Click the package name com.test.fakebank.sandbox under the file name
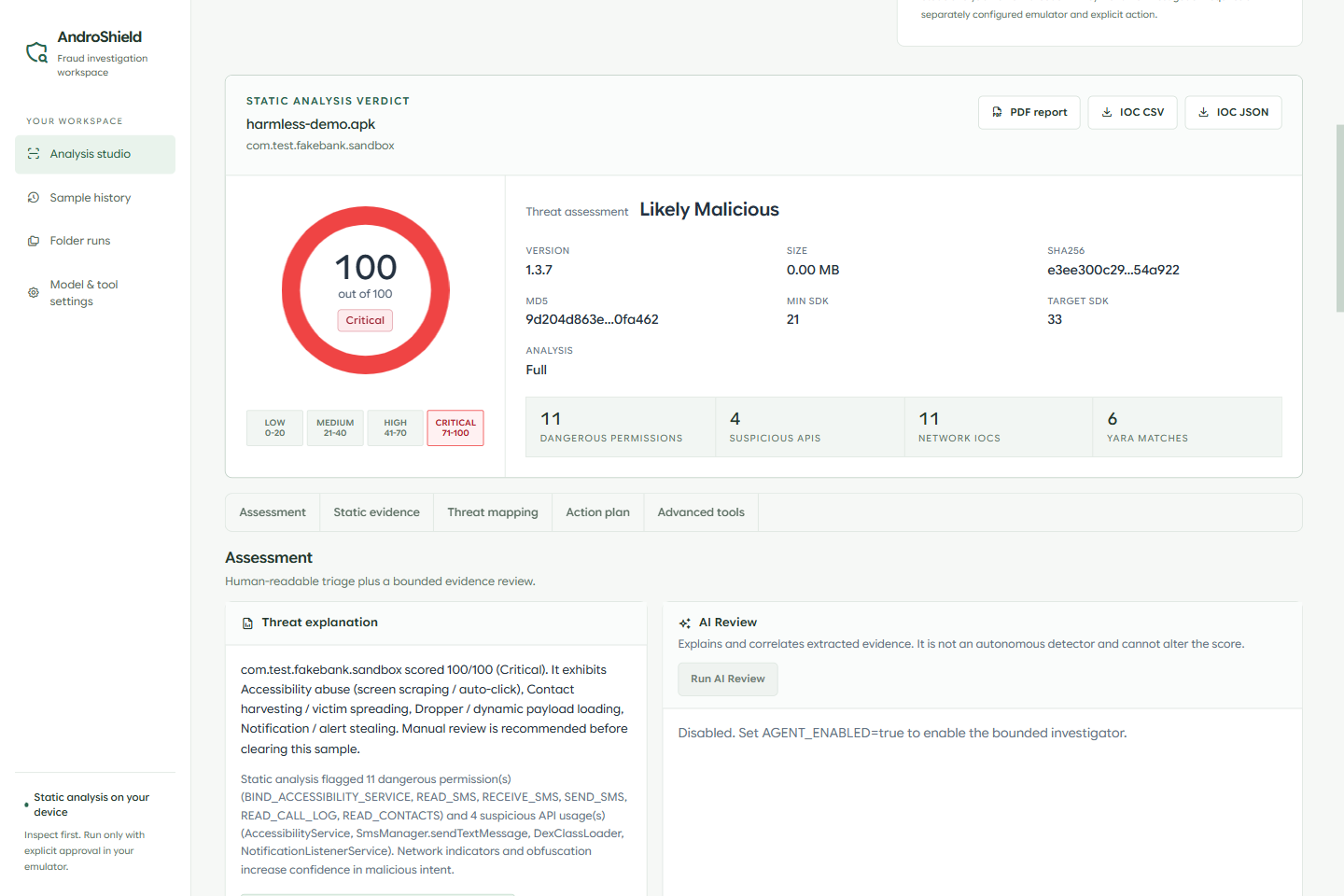This screenshot has height=896, width=1344. [x=320, y=146]
